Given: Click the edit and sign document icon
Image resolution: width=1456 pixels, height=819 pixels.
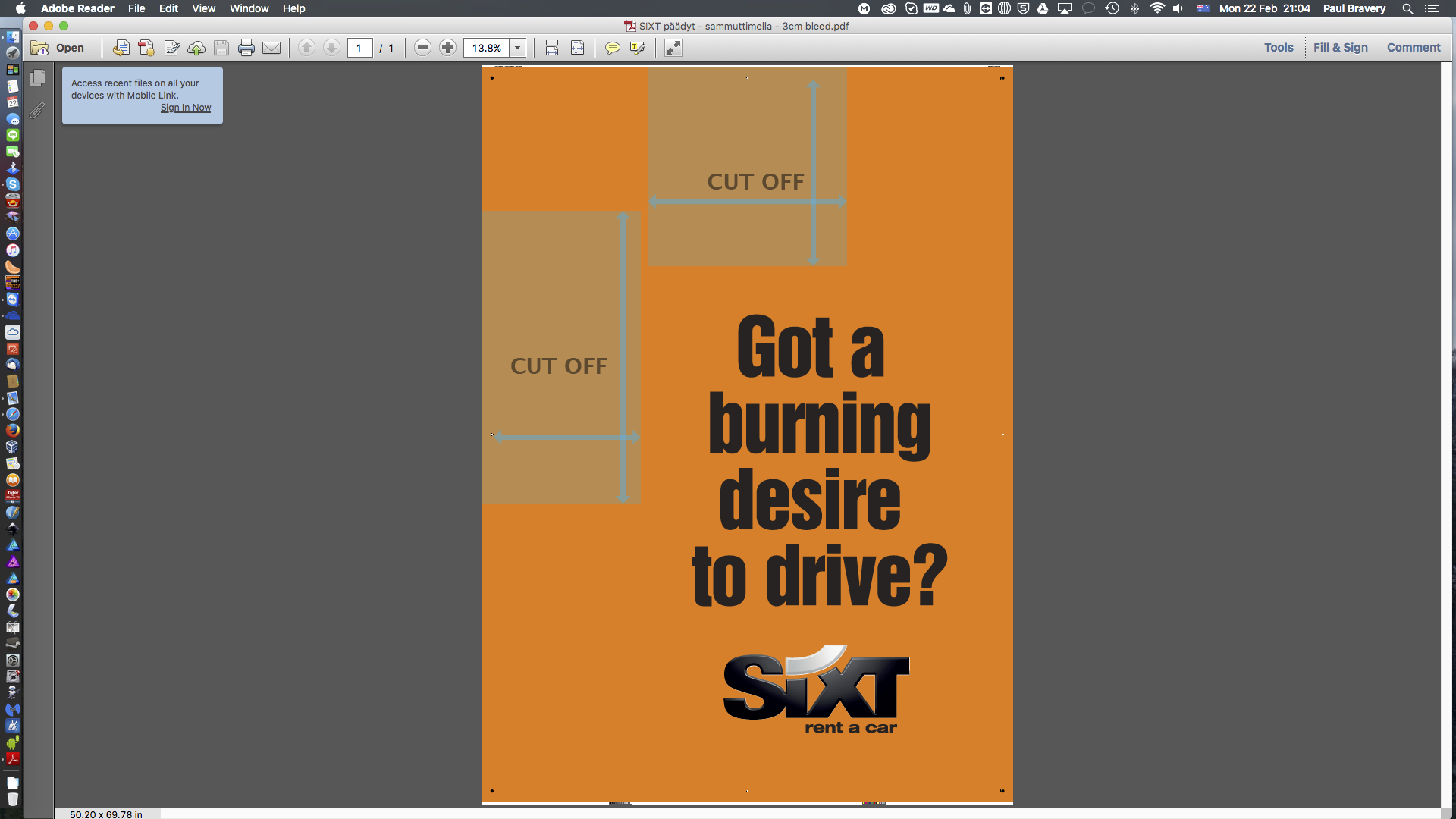Looking at the screenshot, I should pos(172,48).
